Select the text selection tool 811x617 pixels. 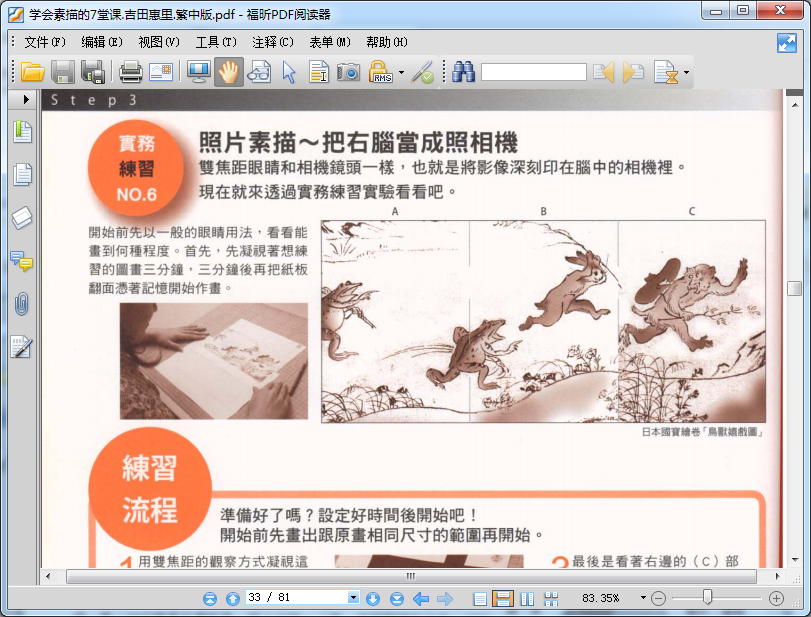[319, 72]
